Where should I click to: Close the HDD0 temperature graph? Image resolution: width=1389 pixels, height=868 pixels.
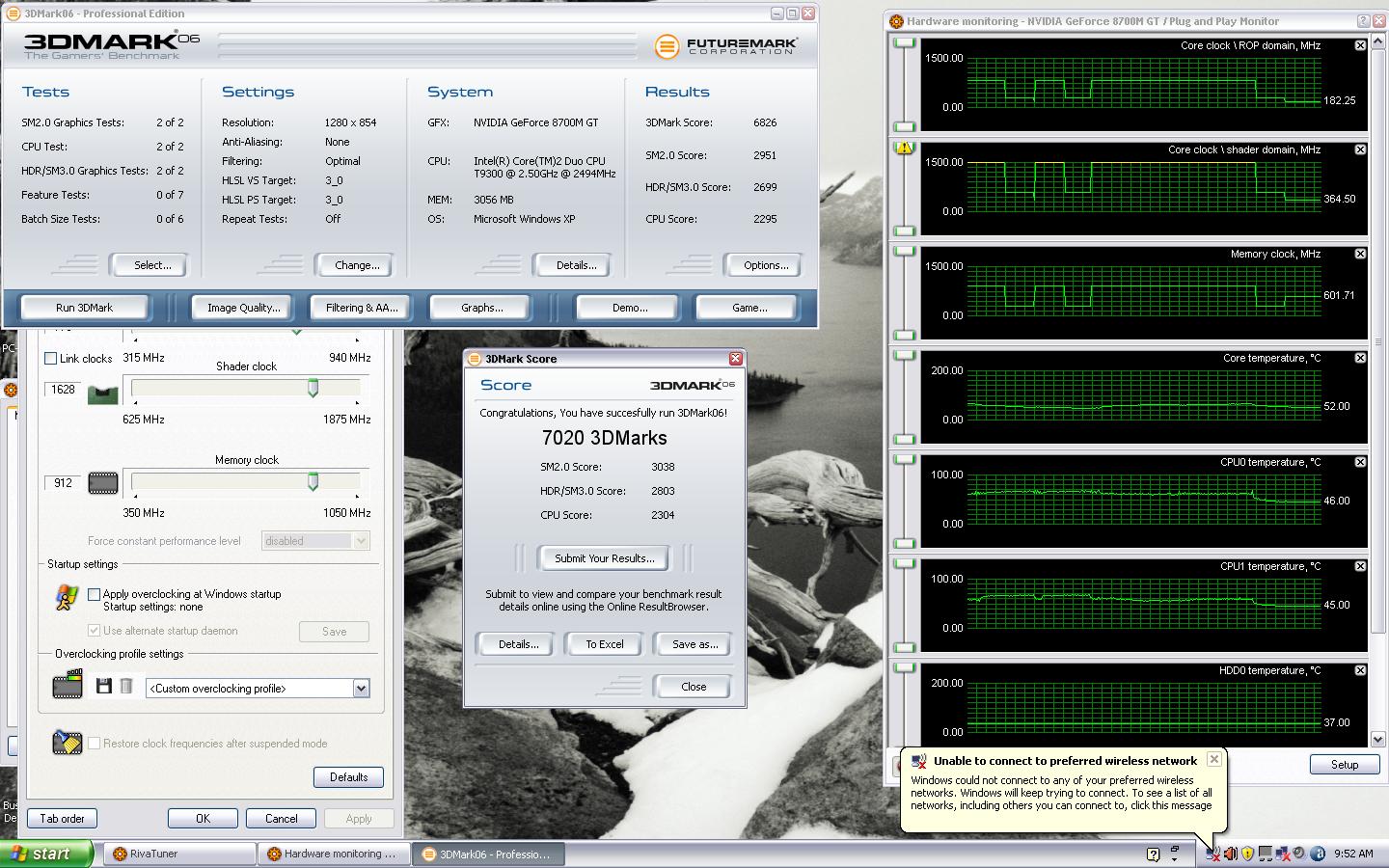pyautogui.click(x=1360, y=670)
